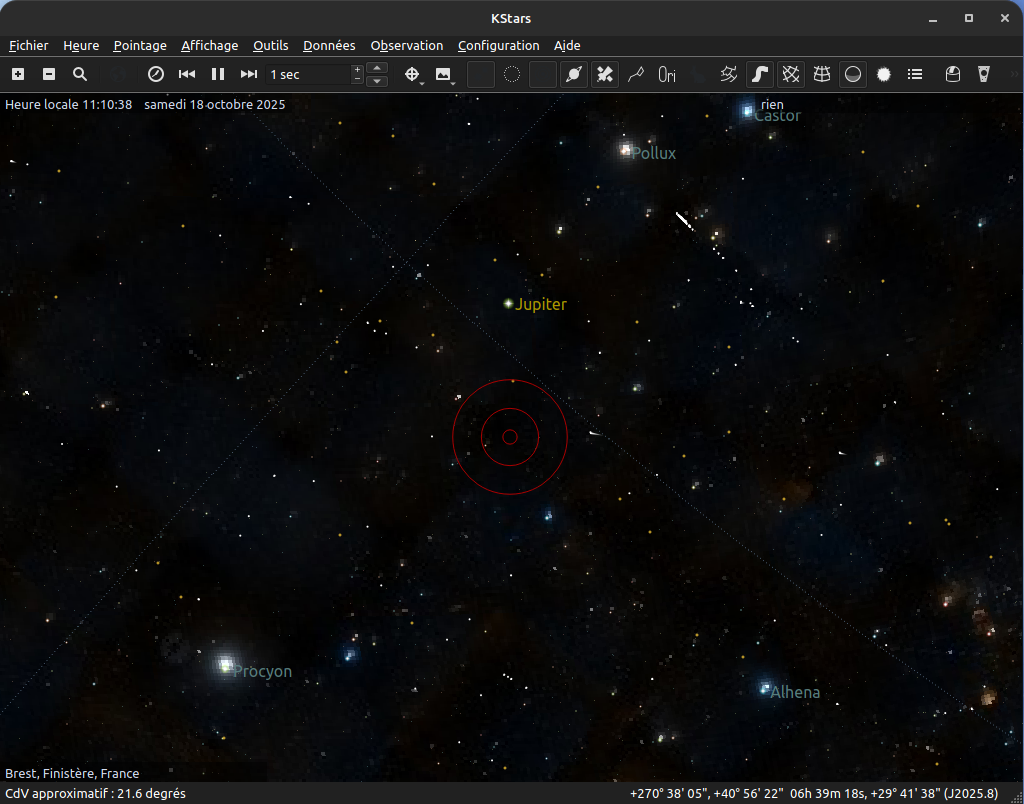Toggle planets display with the Saturn icon
The height and width of the screenshot is (804, 1024).
point(574,74)
